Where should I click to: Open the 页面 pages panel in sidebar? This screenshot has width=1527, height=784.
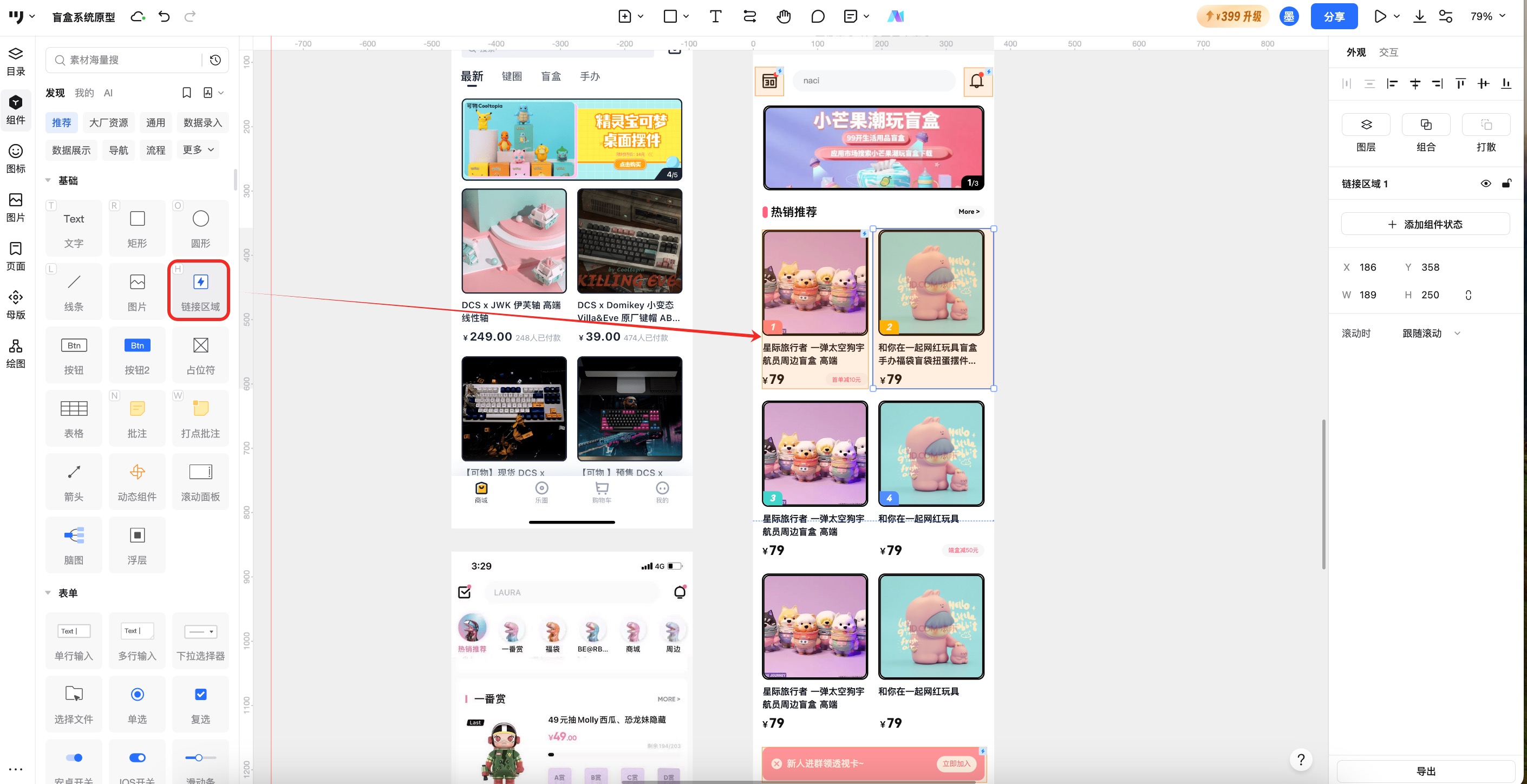(16, 257)
